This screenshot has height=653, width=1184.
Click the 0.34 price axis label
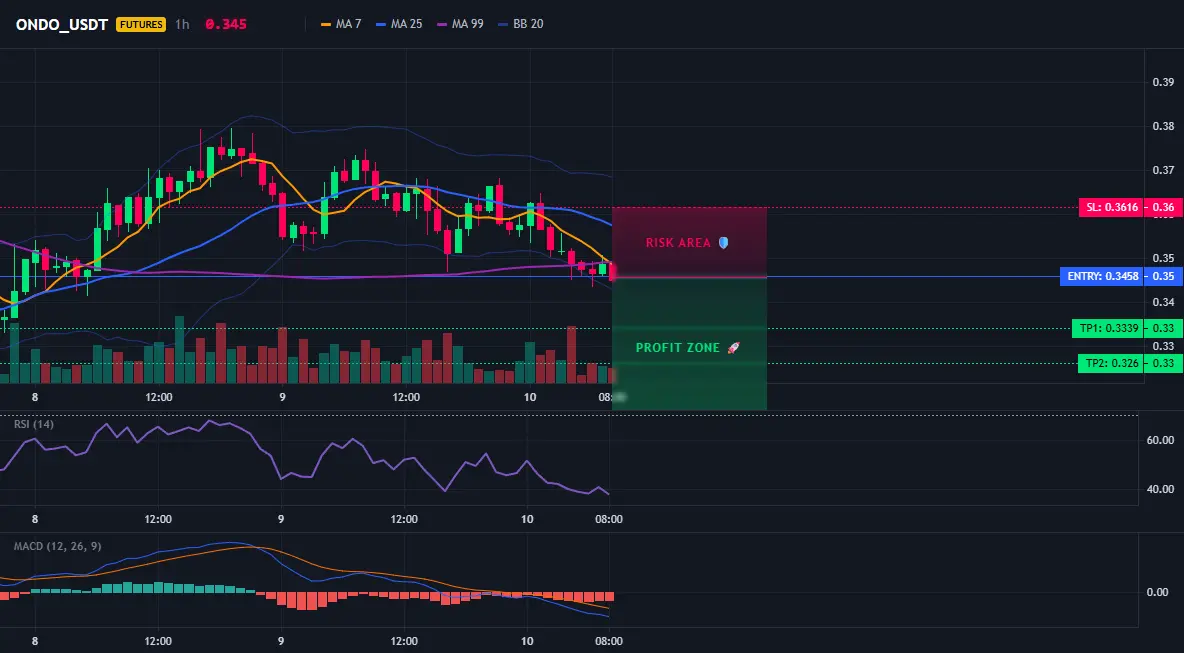(x=1163, y=302)
